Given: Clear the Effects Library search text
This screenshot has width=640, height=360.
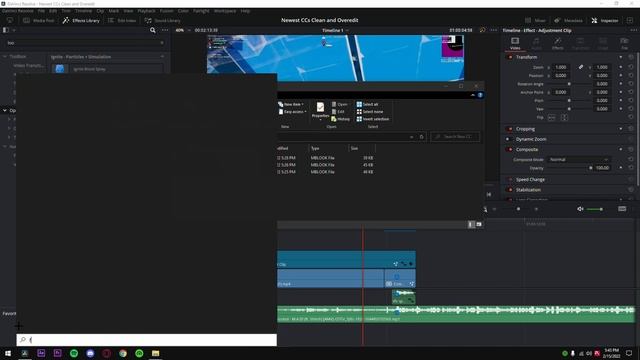Looking at the screenshot, I should [162, 43].
